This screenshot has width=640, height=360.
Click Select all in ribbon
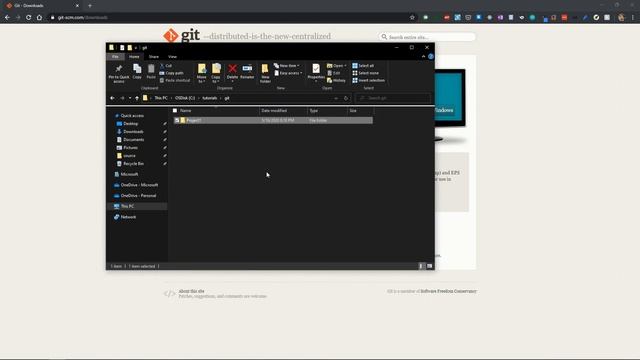pyautogui.click(x=363, y=66)
